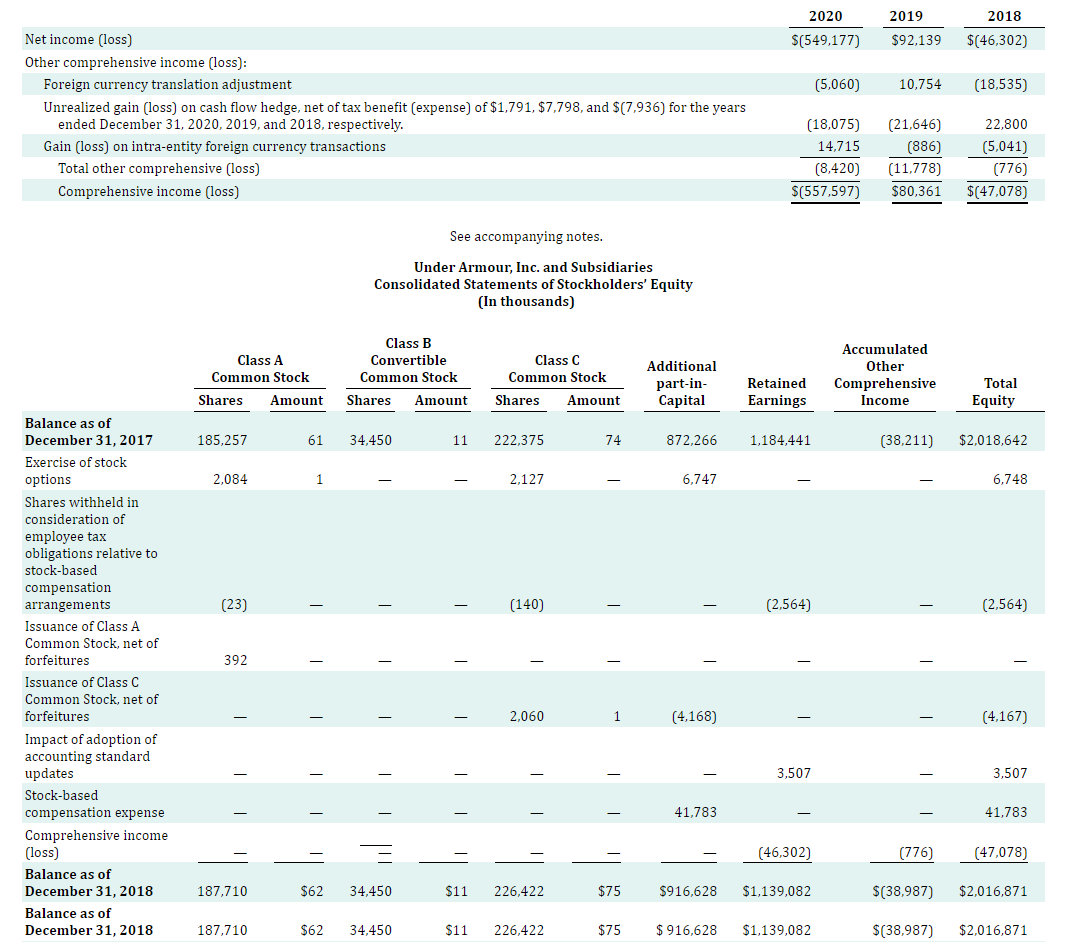Click the Class B Convertible Common Stock header
This screenshot has height=942, width=1068.
pyautogui.click(x=408, y=360)
